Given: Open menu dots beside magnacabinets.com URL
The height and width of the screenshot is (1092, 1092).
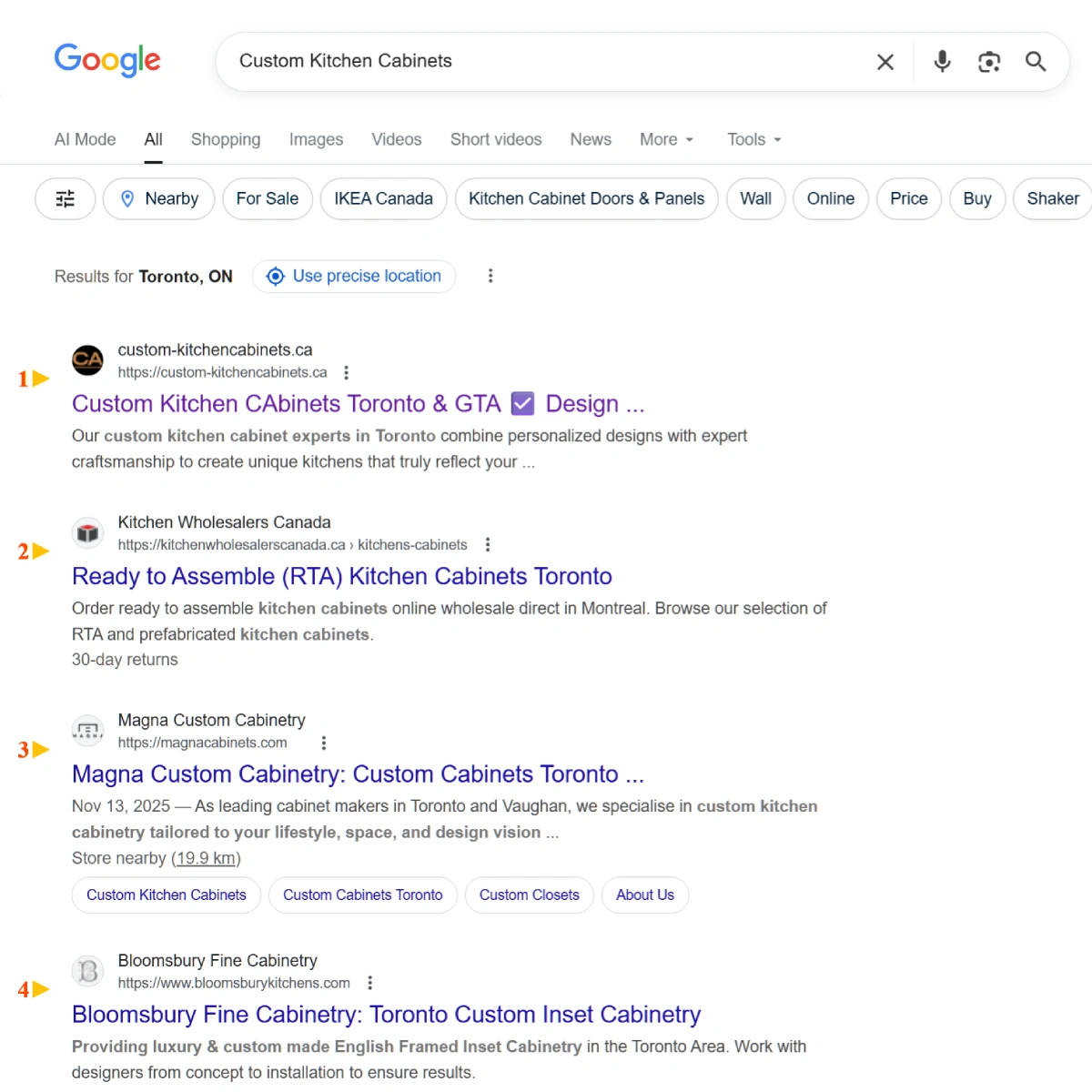Looking at the screenshot, I should coord(324,743).
